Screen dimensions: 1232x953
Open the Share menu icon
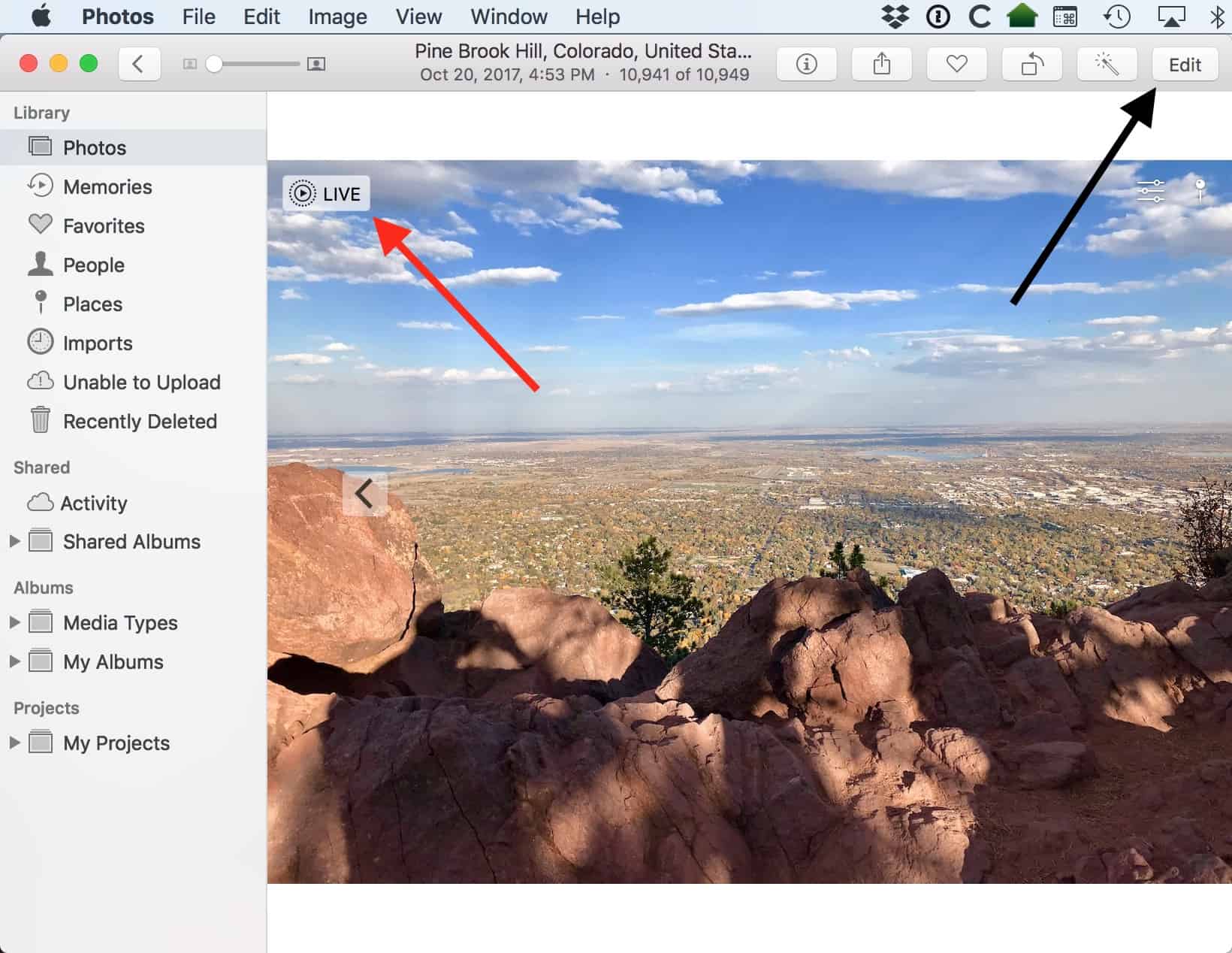(881, 65)
